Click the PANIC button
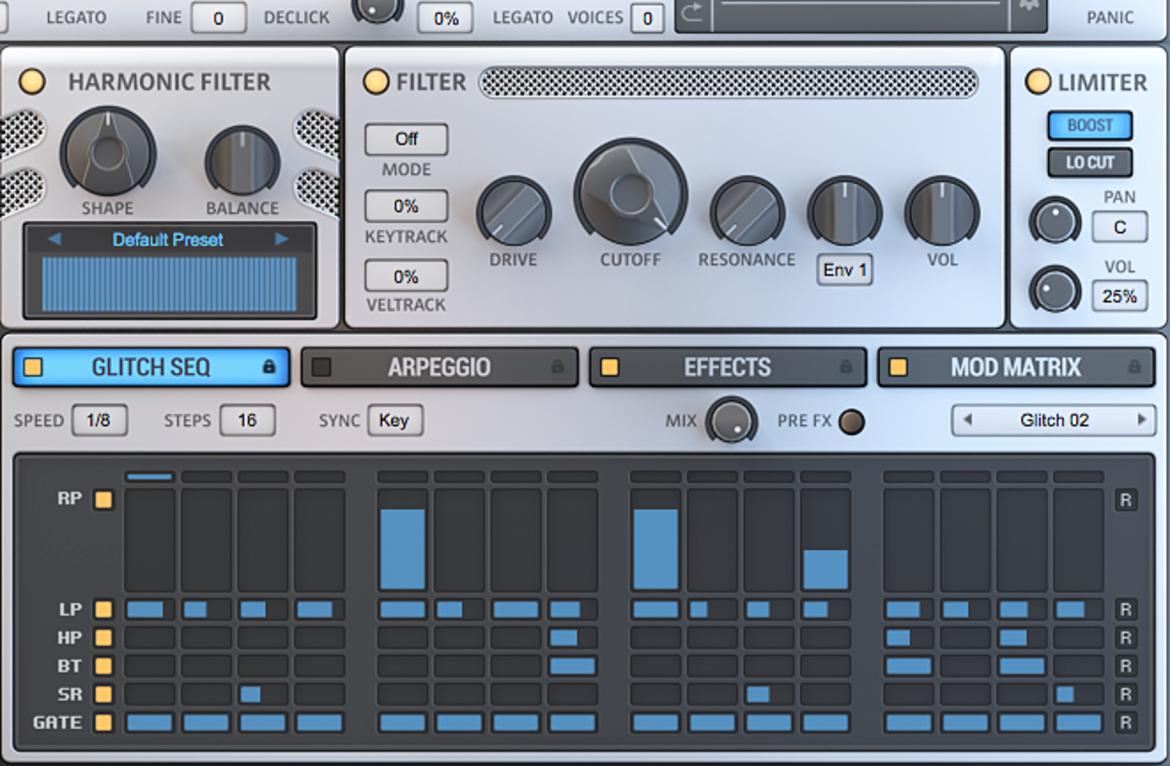This screenshot has width=1170, height=766. coord(1110,17)
